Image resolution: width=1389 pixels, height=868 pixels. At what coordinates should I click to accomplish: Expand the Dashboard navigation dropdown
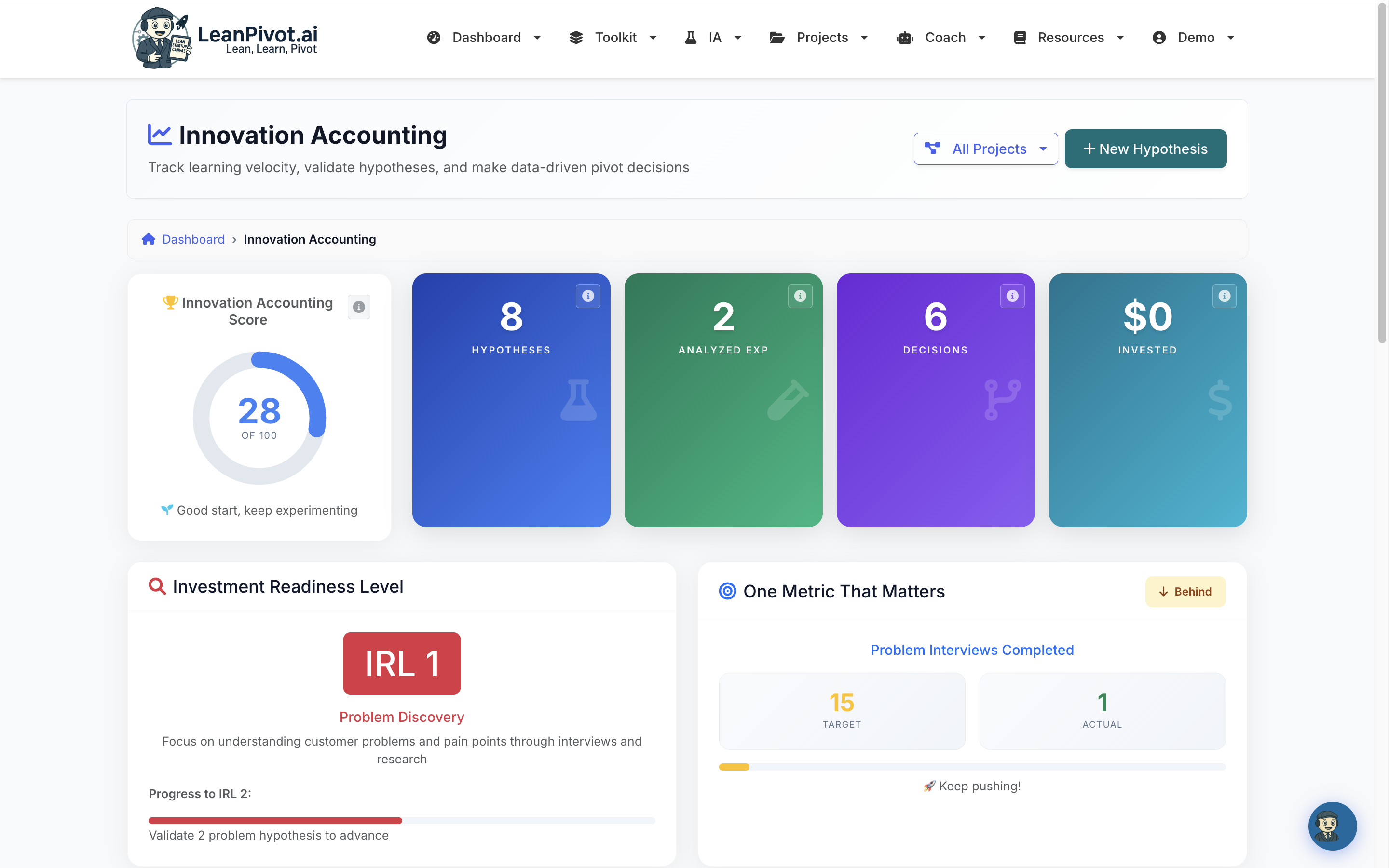pyautogui.click(x=486, y=37)
